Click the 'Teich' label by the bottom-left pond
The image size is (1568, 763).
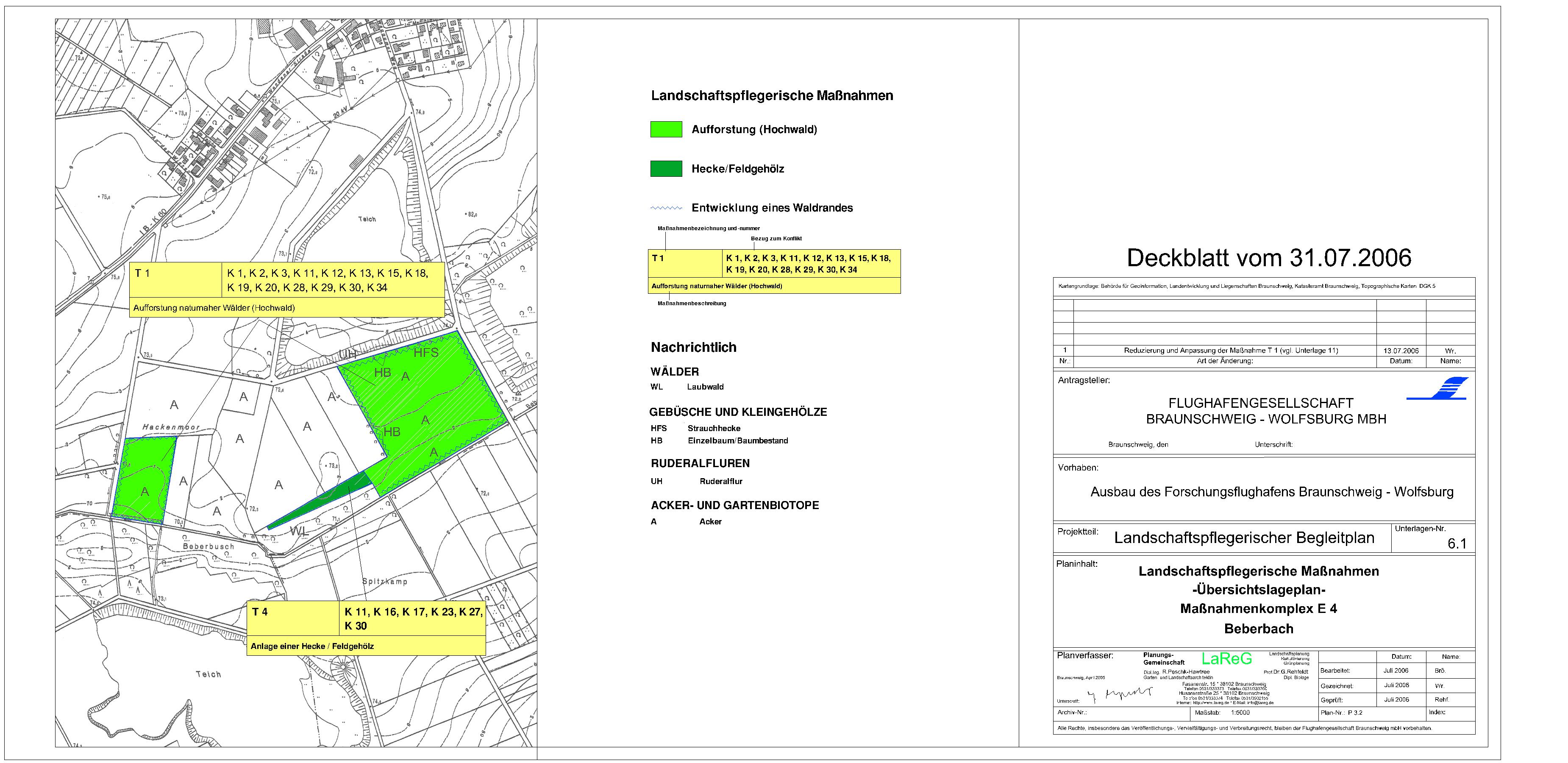[208, 674]
